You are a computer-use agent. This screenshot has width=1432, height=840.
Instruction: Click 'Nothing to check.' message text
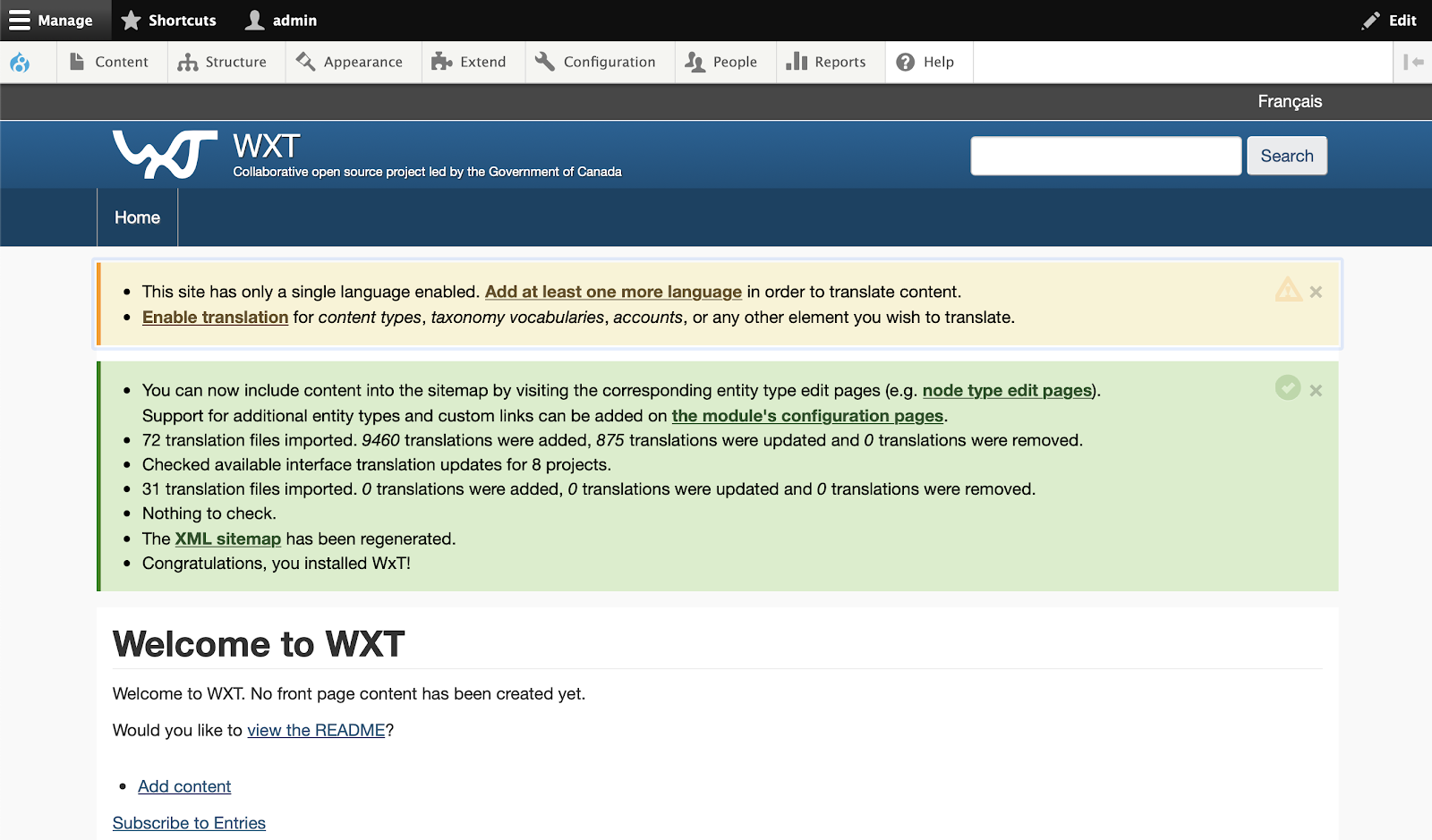(x=209, y=513)
